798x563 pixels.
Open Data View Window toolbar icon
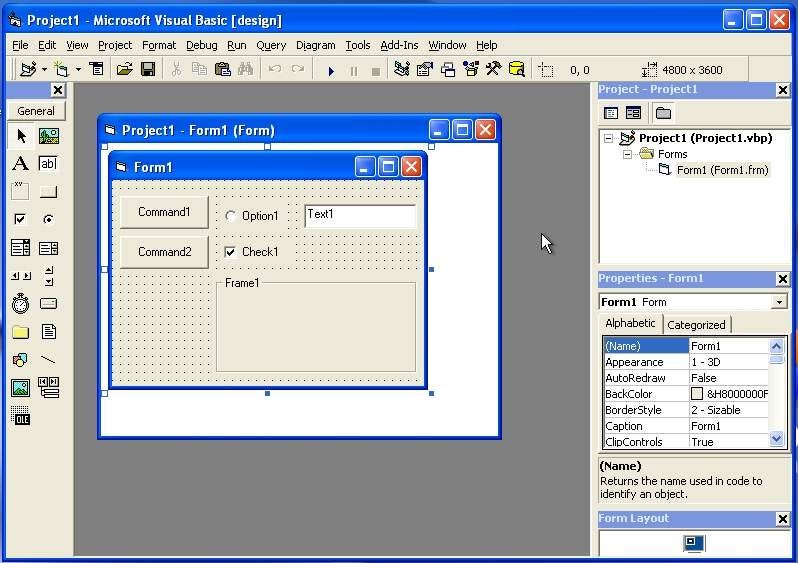click(517, 69)
